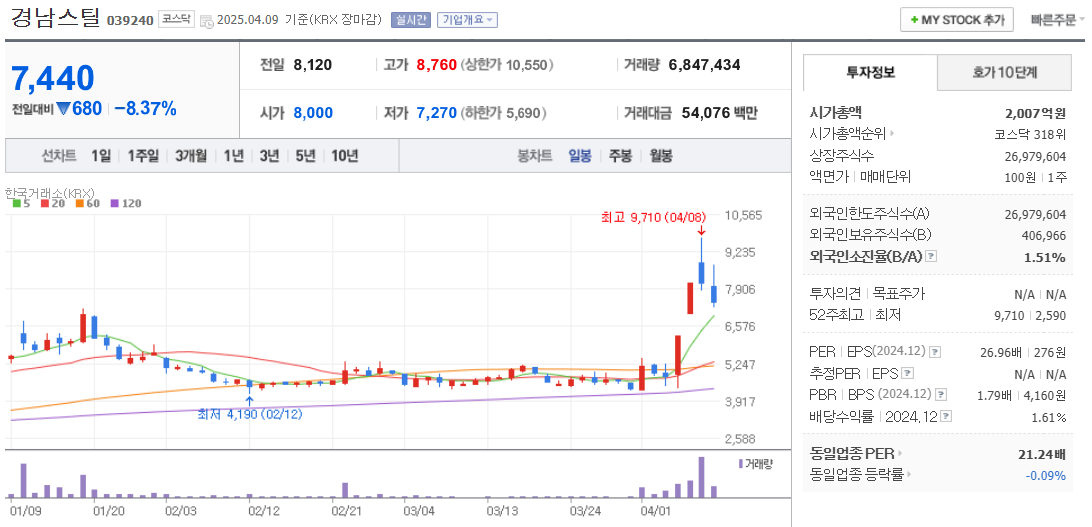Click the 최고 9,710 (04/08) chart marker
The height and width of the screenshot is (527, 1092).
653,218
